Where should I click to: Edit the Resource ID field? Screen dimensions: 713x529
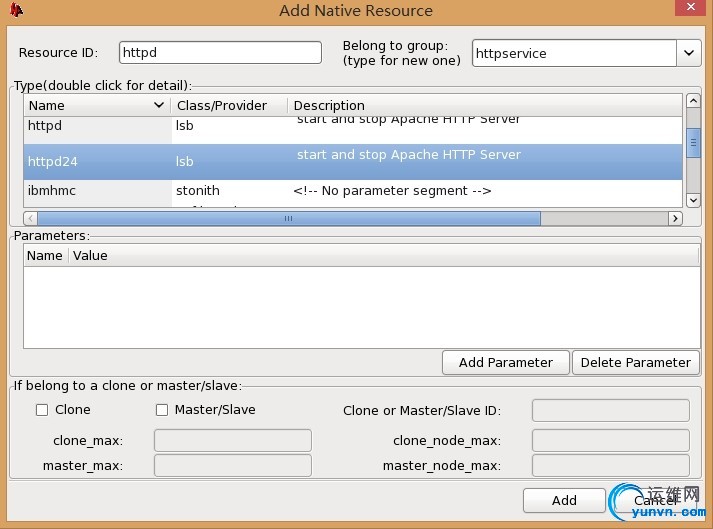click(x=220, y=53)
